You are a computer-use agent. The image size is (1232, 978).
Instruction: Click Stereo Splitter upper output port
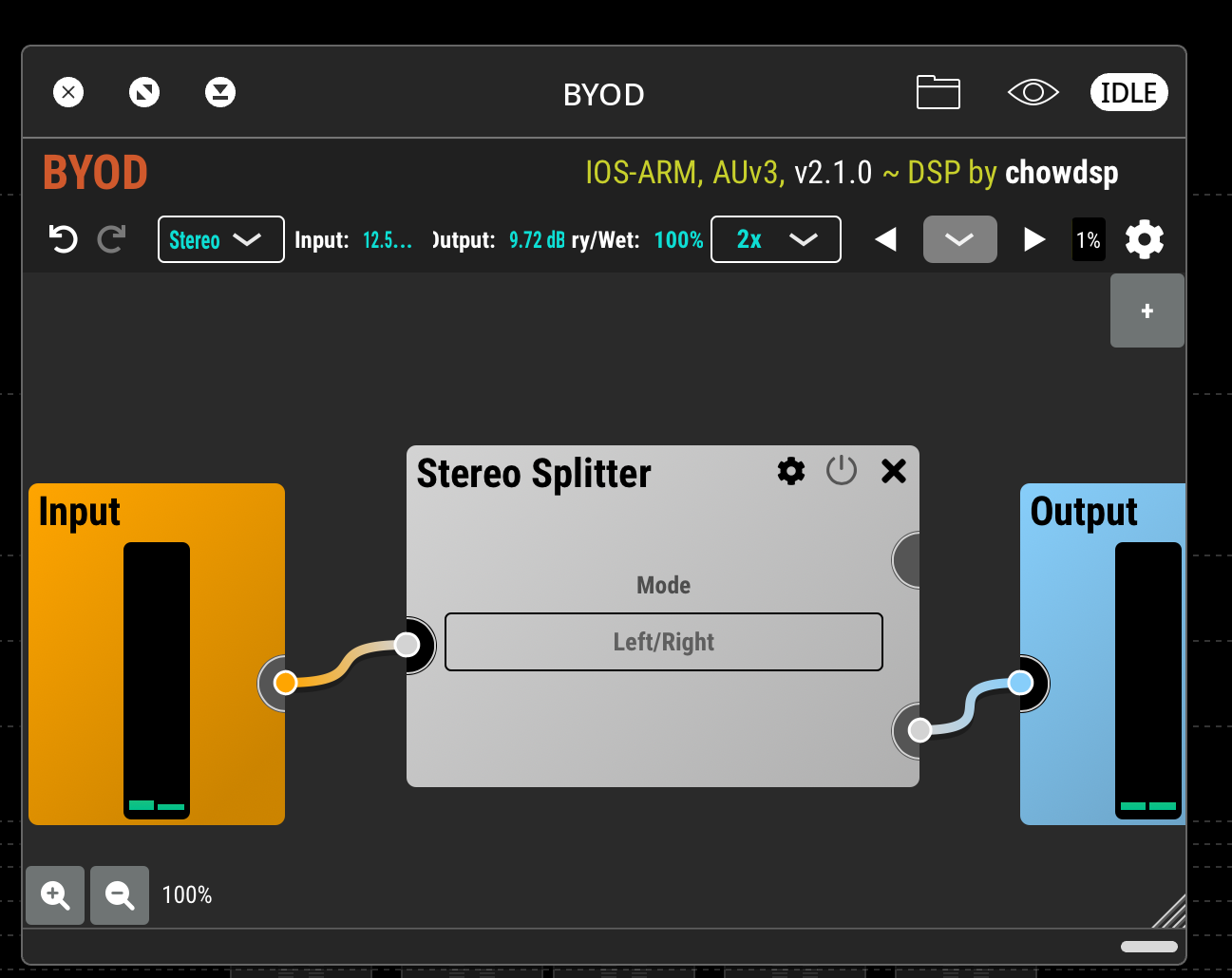(x=907, y=559)
